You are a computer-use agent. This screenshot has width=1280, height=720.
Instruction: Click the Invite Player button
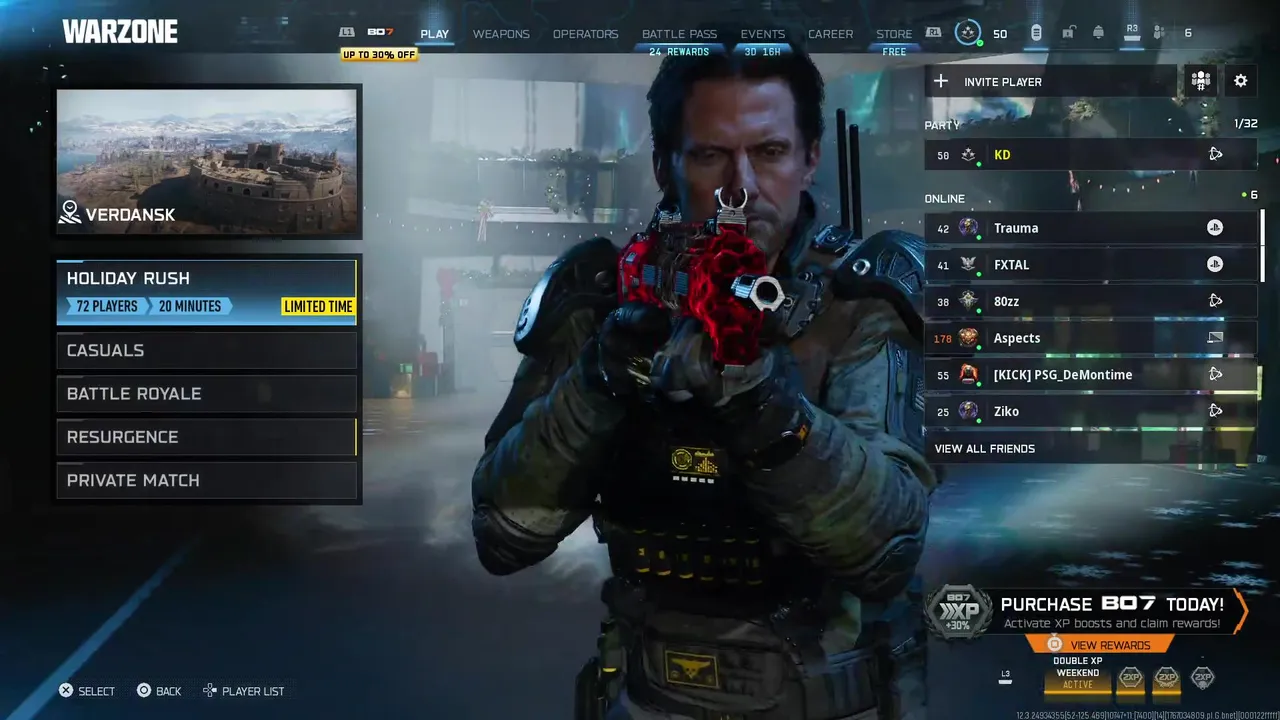(x=1051, y=81)
